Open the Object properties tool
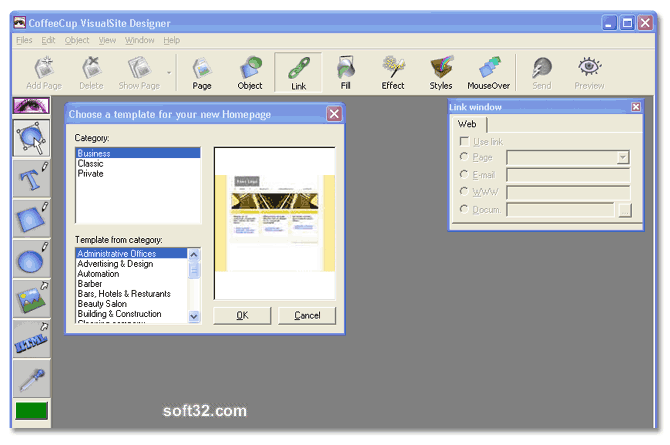 [250, 73]
